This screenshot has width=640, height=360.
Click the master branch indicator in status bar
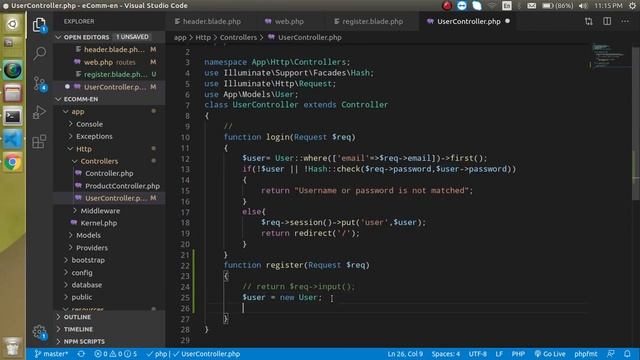click(x=51, y=354)
